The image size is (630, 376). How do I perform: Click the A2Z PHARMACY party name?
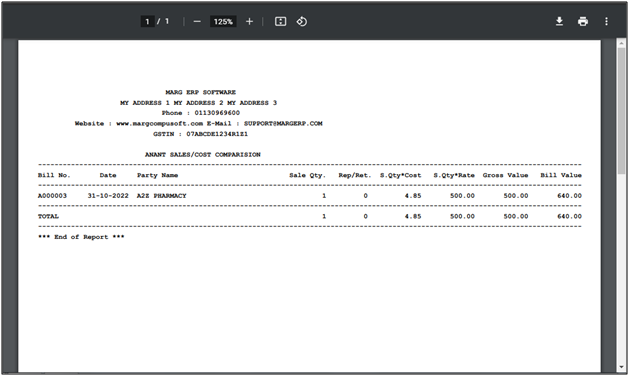point(162,196)
